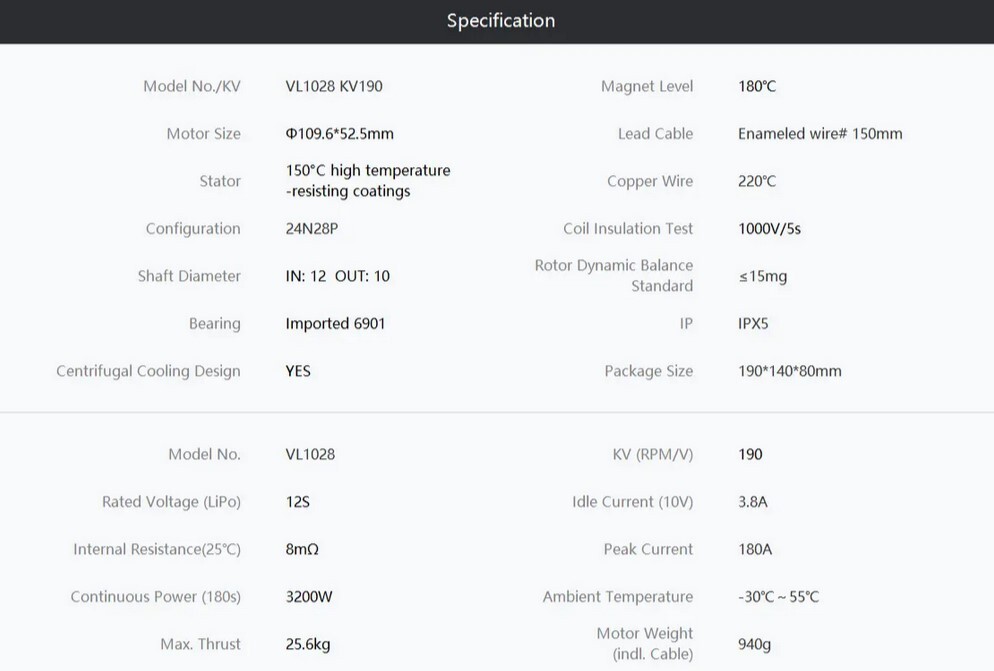Select the Φ109.6*52.5mm dimension value

click(x=340, y=134)
